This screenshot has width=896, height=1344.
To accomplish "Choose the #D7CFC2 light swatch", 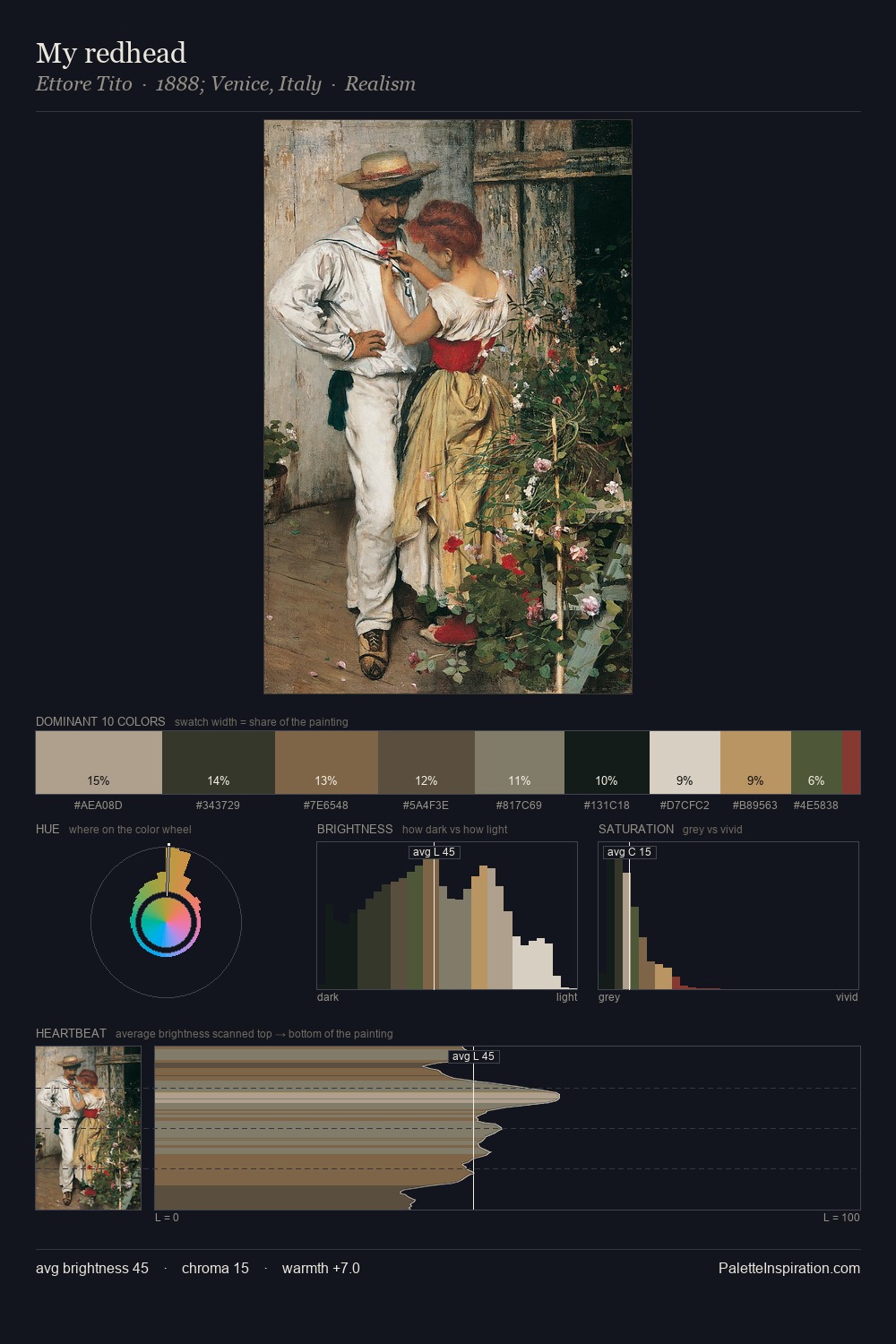I will [685, 762].
